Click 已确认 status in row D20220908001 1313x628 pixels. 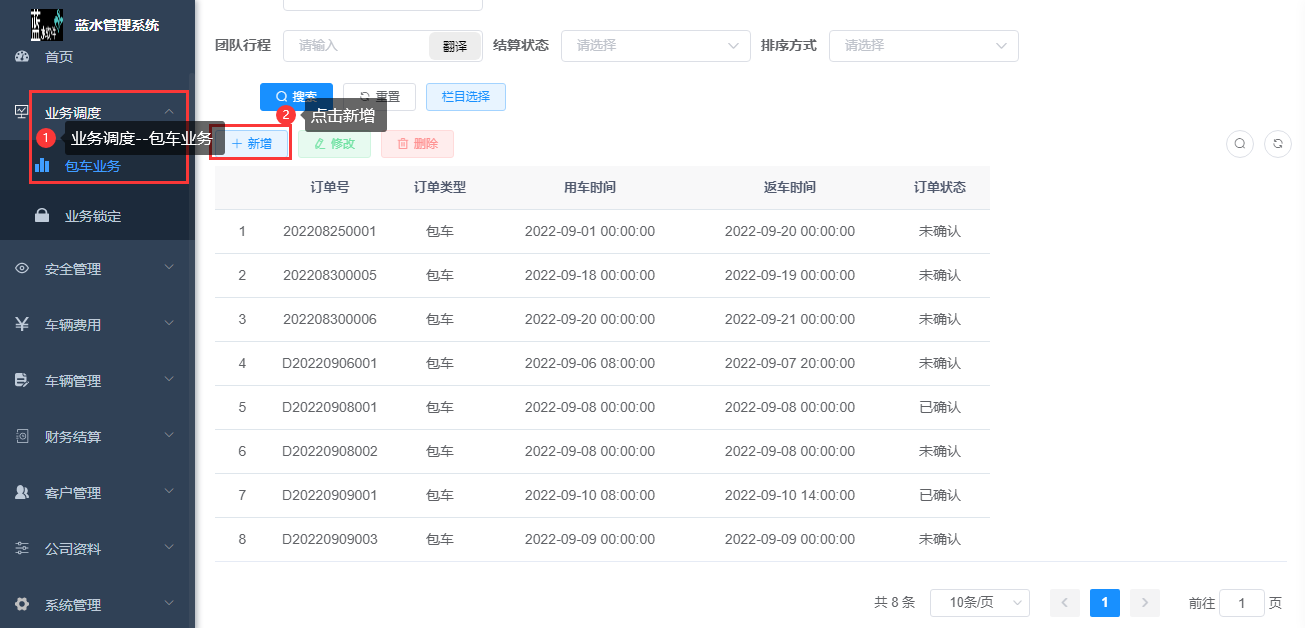point(940,408)
